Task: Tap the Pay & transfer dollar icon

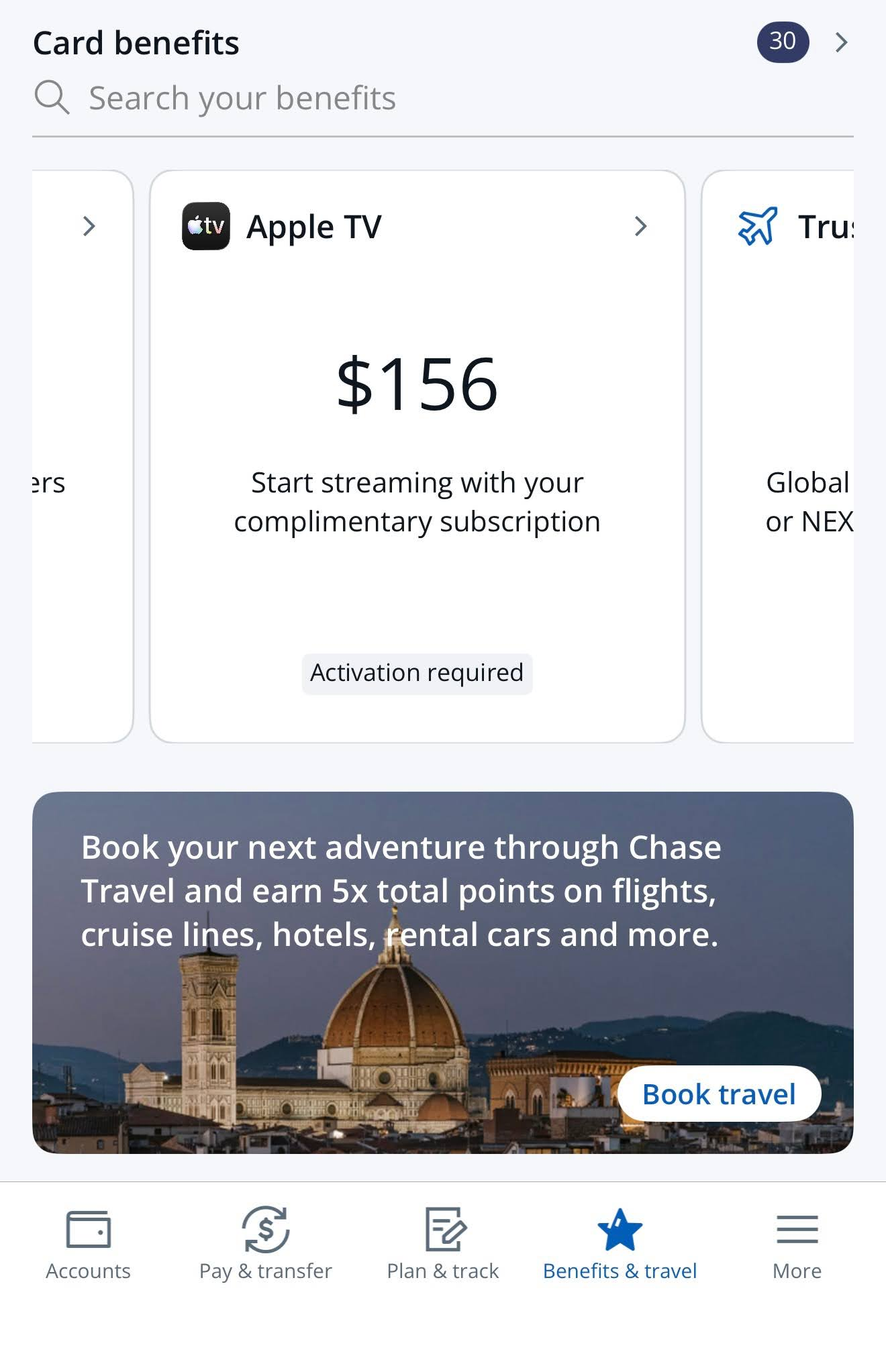Action: 265,1229
